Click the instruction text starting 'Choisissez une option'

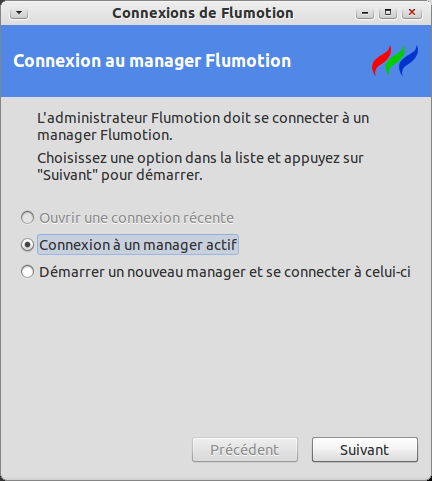pyautogui.click(x=200, y=166)
